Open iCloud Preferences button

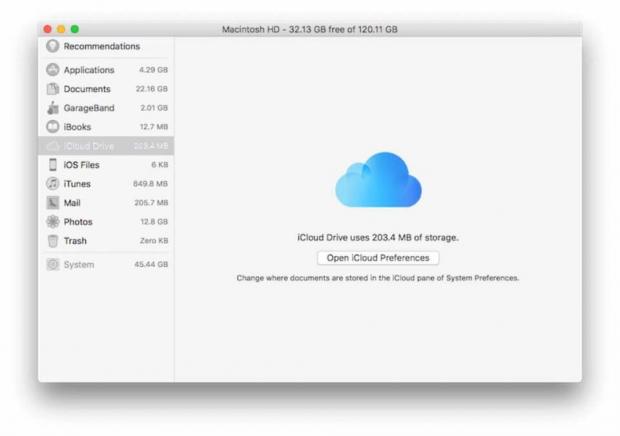coord(378,258)
